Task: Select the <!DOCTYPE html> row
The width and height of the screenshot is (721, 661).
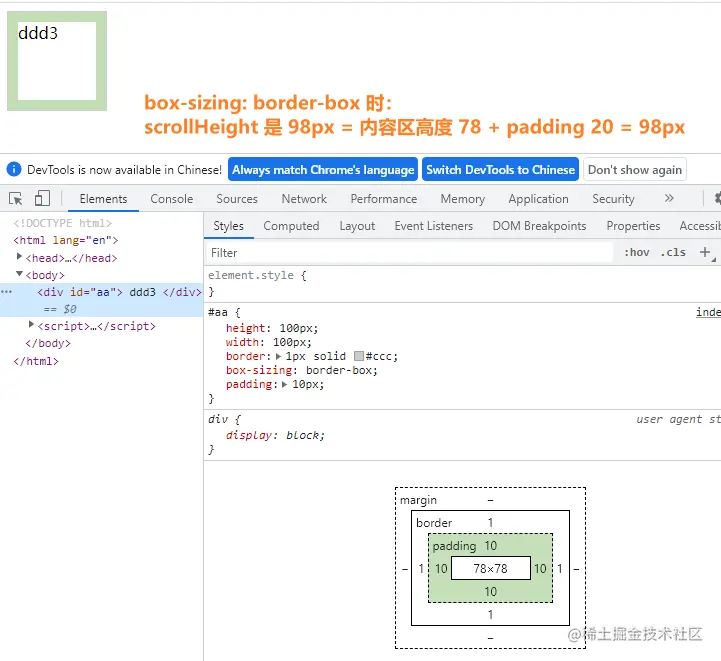Action: point(63,223)
